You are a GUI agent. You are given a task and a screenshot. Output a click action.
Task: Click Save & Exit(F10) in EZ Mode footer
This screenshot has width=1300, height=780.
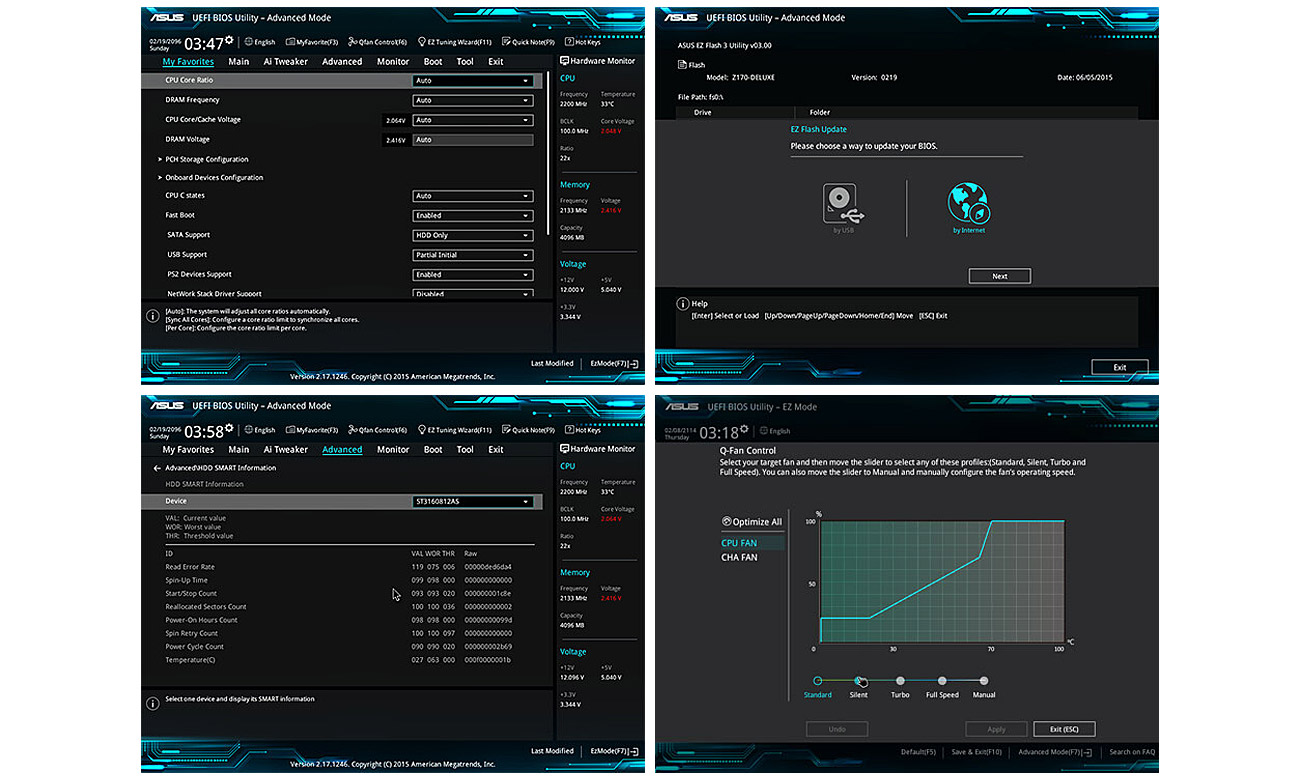978,752
